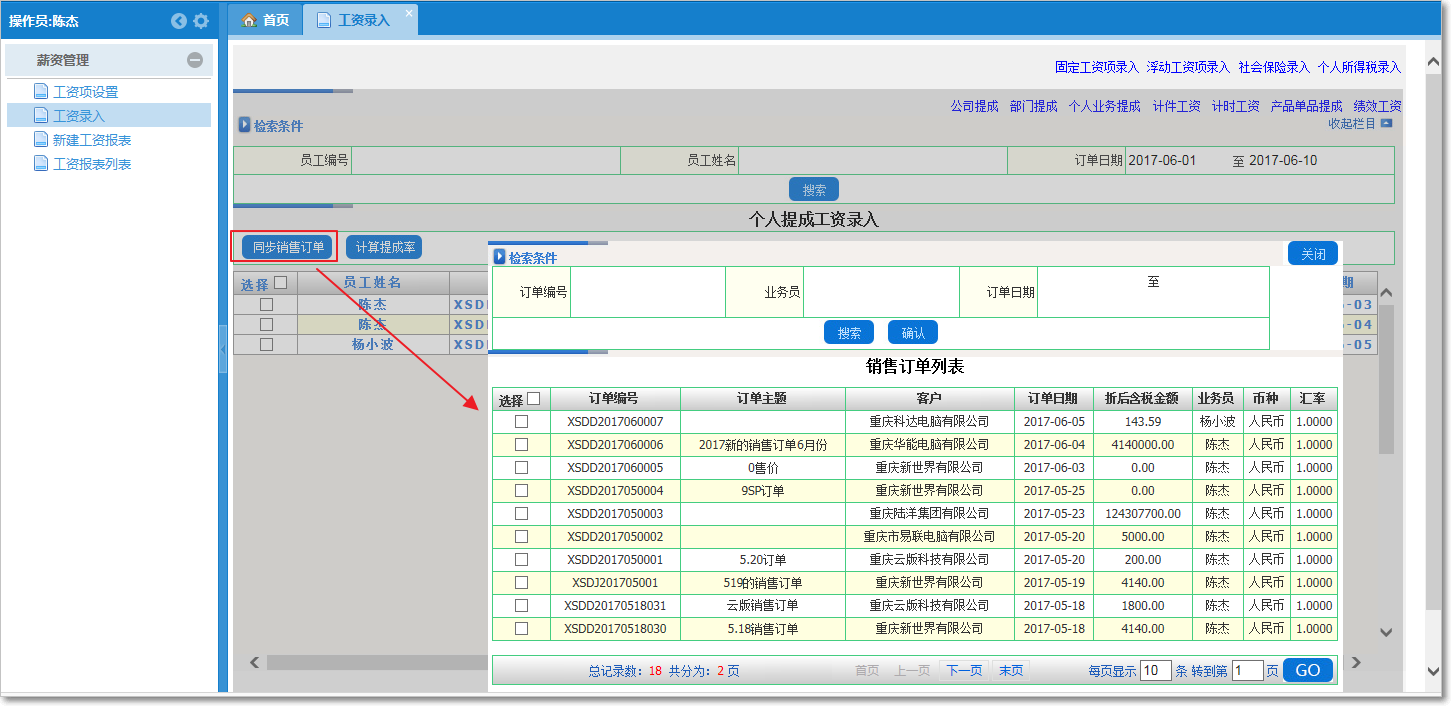Click the back arrow icon in the top-left panel

pos(179,19)
